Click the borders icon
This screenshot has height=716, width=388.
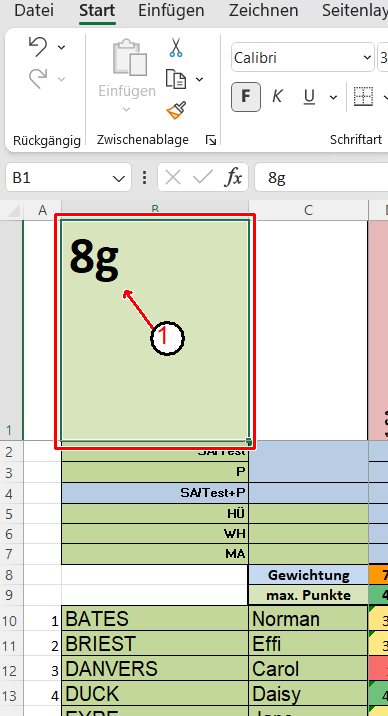(363, 97)
